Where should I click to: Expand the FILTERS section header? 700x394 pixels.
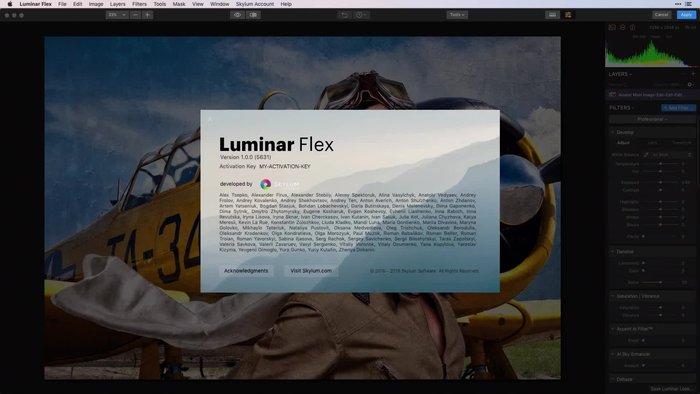[621, 108]
